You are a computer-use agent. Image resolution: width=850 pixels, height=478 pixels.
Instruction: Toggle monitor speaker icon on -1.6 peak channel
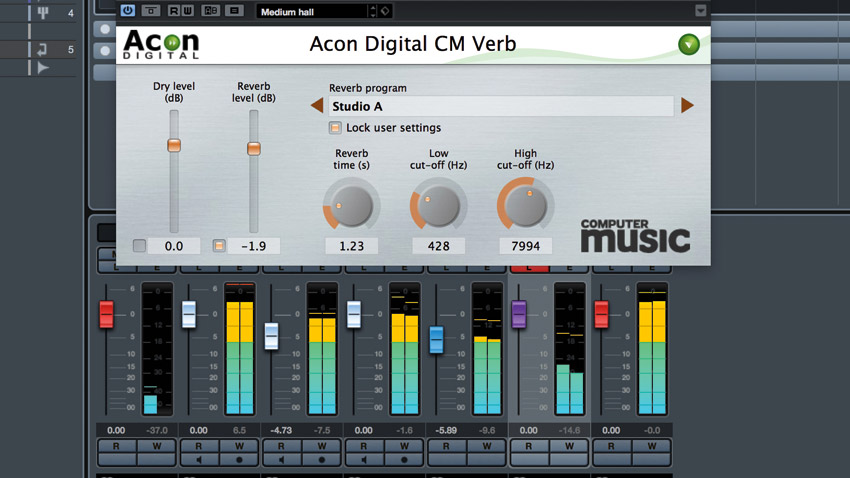(364, 460)
